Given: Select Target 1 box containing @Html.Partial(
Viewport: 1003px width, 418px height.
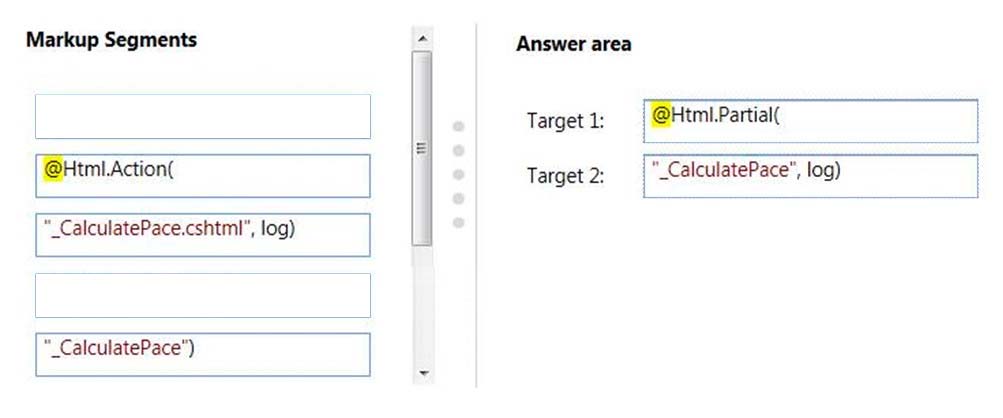Looking at the screenshot, I should click(810, 121).
